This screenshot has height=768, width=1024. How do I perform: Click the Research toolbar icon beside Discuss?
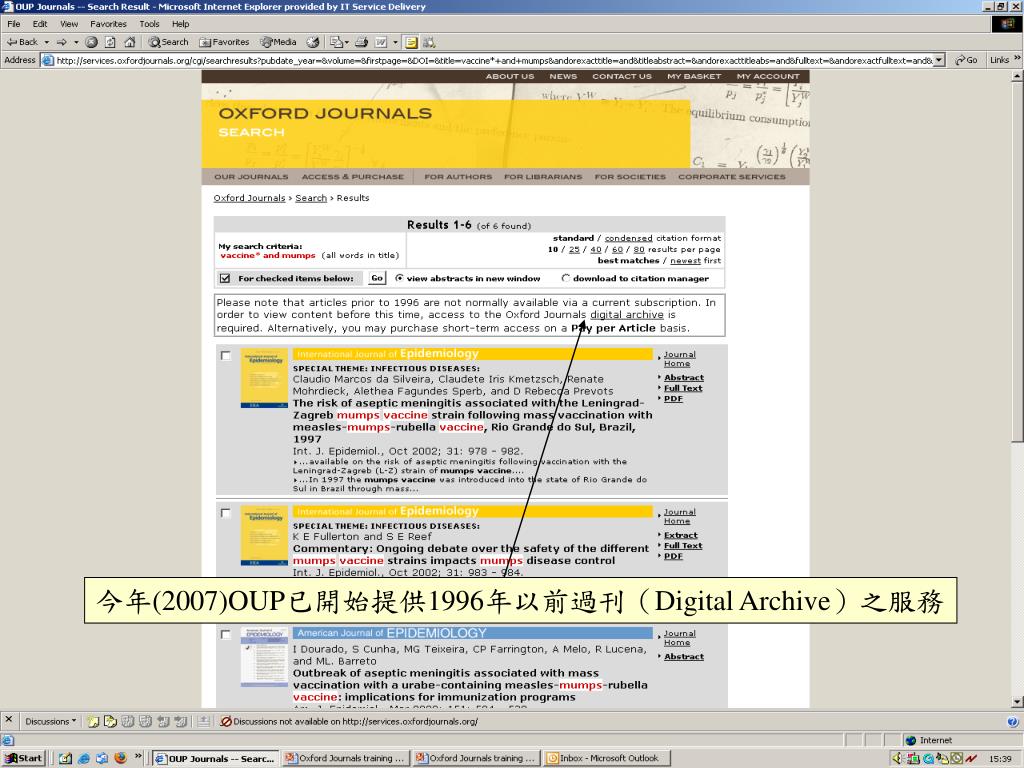click(x=429, y=42)
